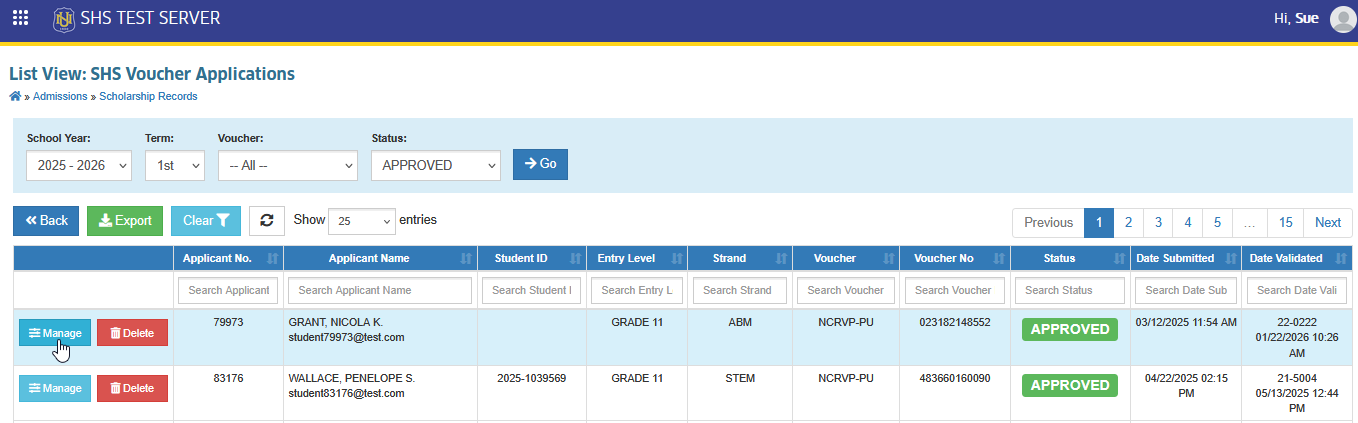The width and height of the screenshot is (1358, 423).
Task: Open the apps grid menu icon
Action: tap(20, 18)
